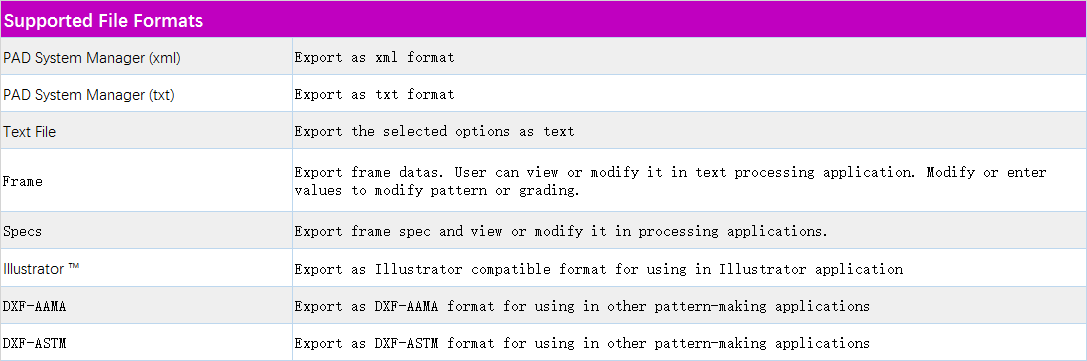The width and height of the screenshot is (1087, 361).
Task: Click 'values to modify pattern or grading' line
Action: click(437, 190)
